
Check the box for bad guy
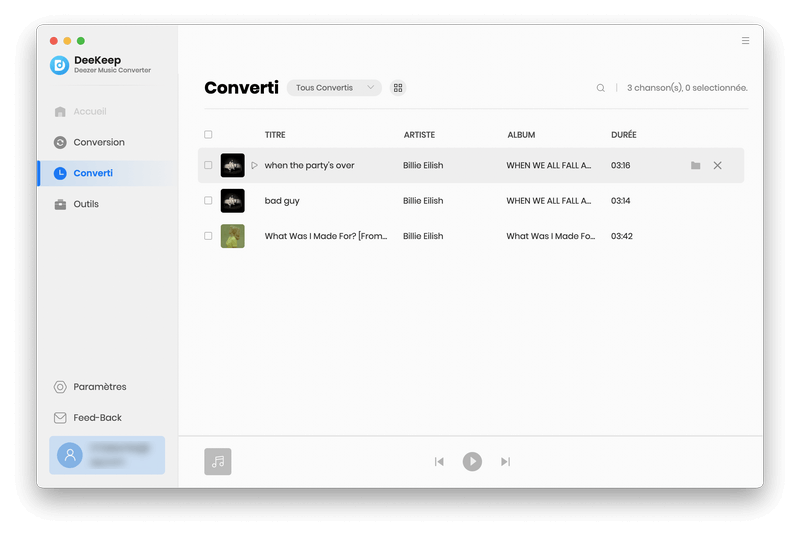(208, 200)
